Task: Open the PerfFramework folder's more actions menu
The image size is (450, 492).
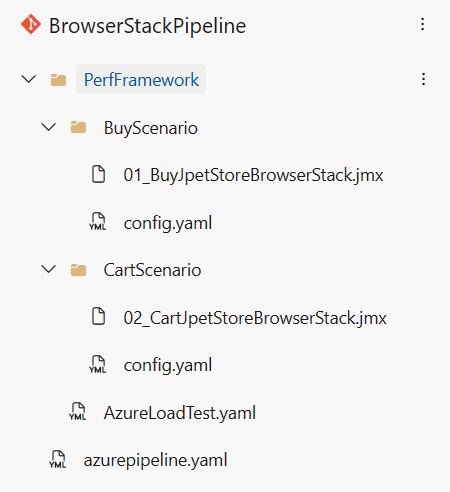Action: point(423,79)
